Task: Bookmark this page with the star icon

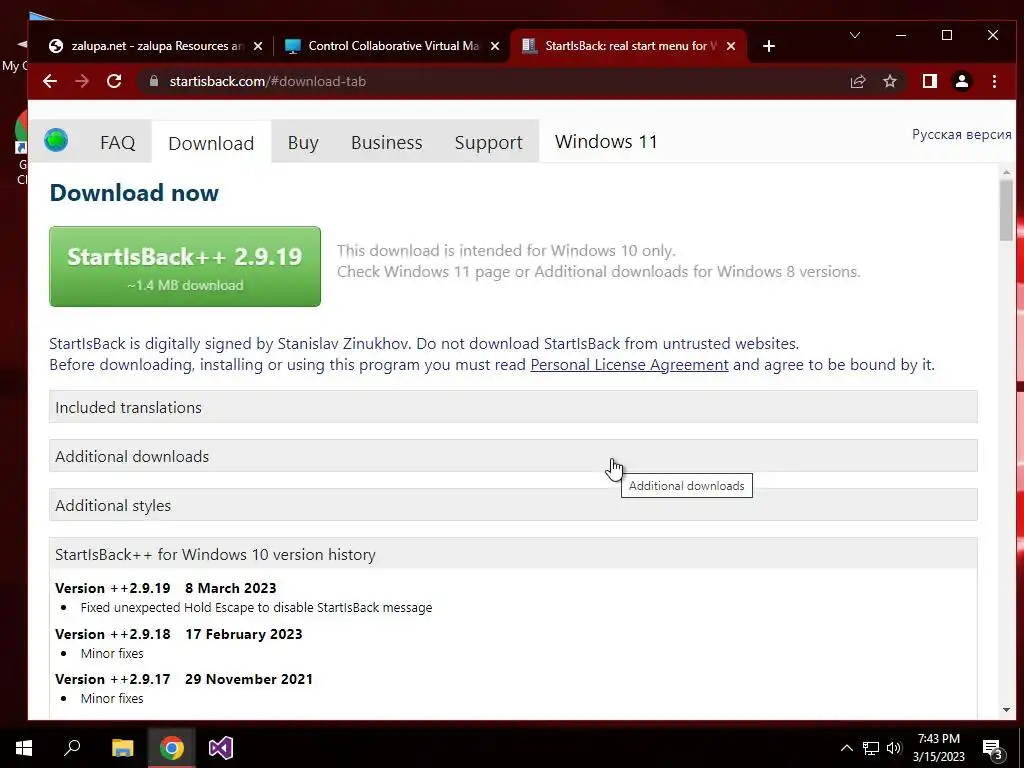Action: [889, 82]
